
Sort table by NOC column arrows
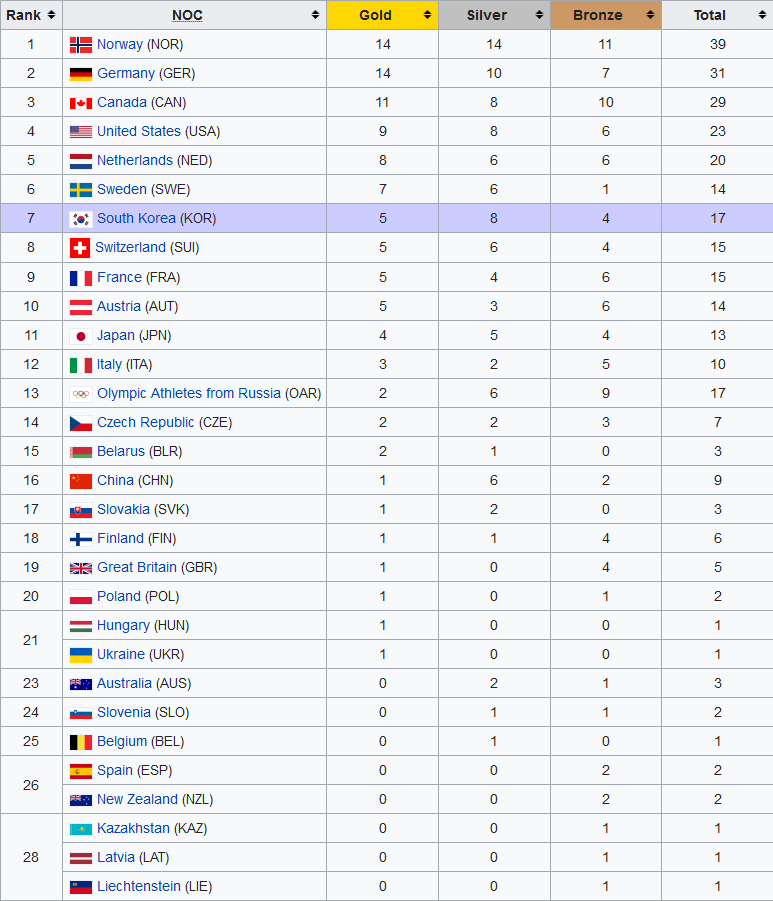click(315, 15)
